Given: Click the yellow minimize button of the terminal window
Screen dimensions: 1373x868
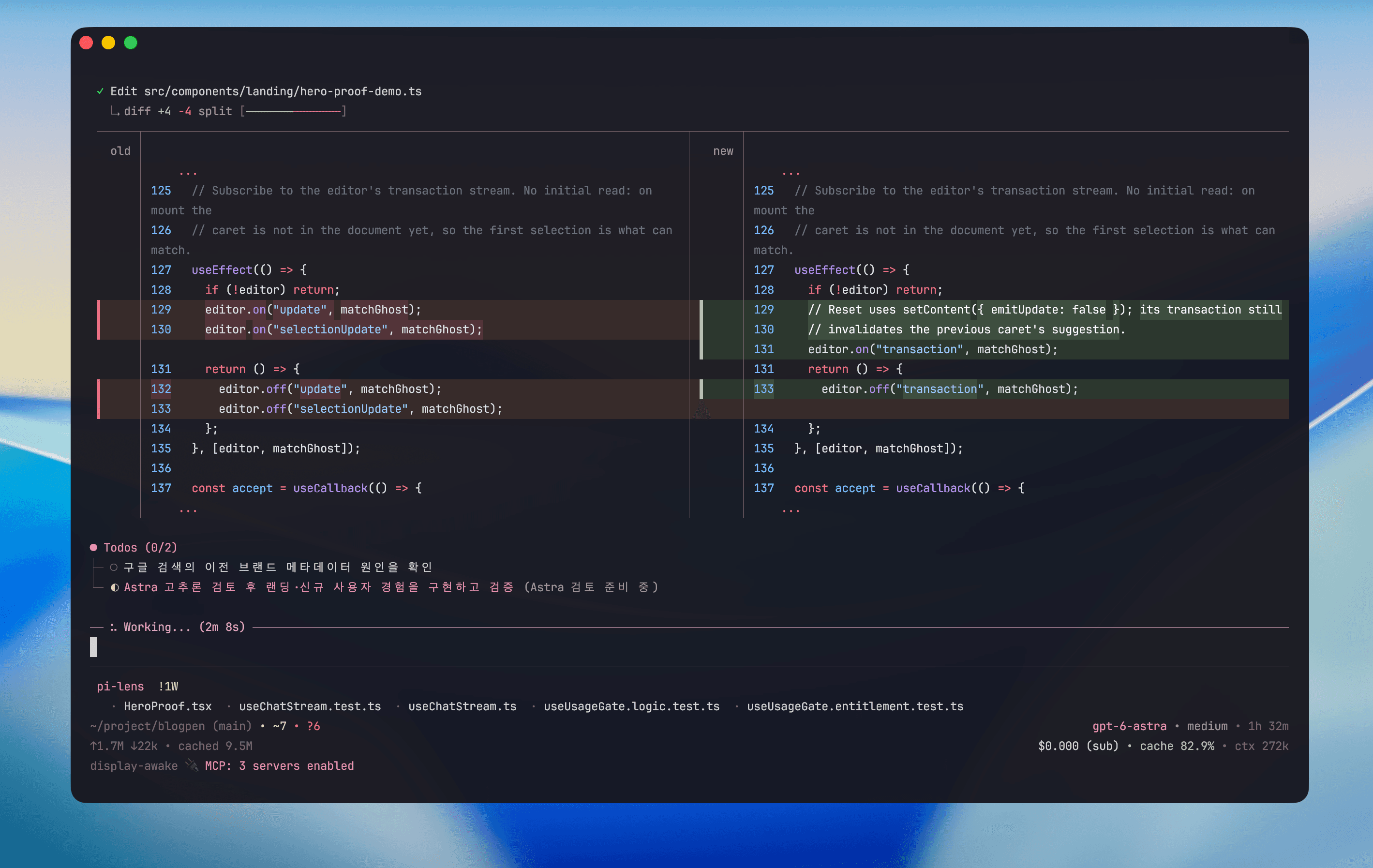Looking at the screenshot, I should pyautogui.click(x=108, y=43).
